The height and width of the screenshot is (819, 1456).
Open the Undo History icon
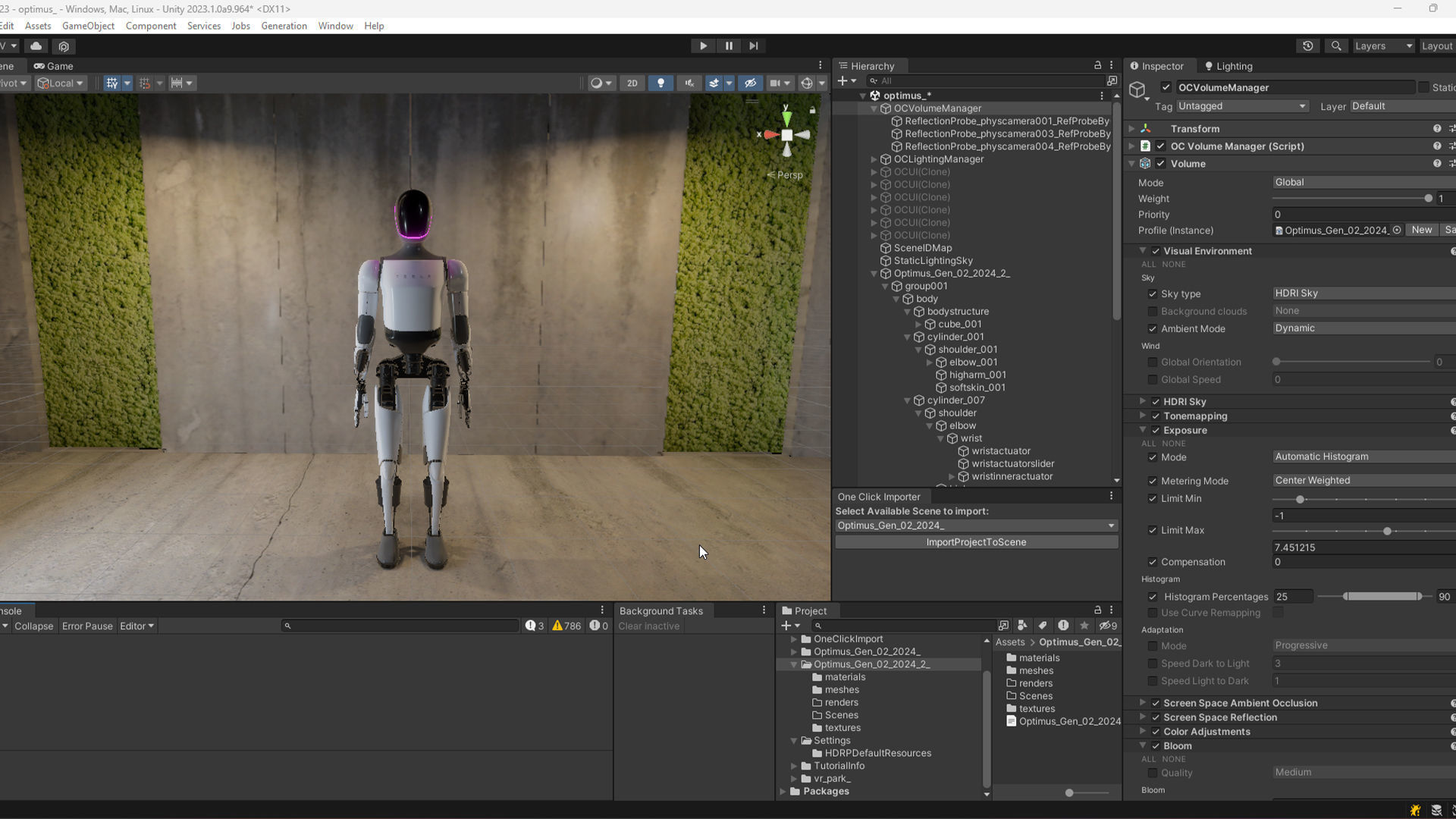point(1308,46)
